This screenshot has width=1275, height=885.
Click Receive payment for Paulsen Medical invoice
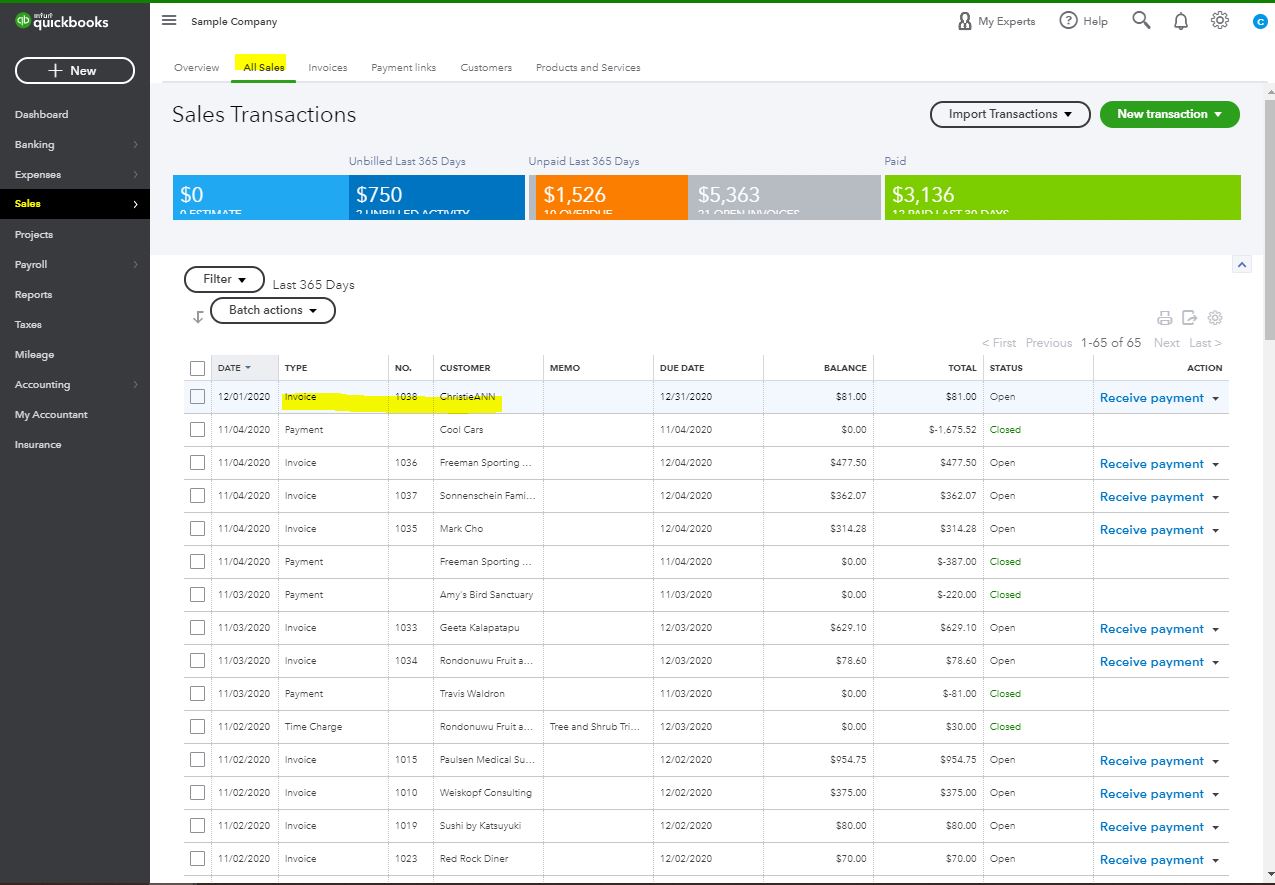pyautogui.click(x=1152, y=761)
